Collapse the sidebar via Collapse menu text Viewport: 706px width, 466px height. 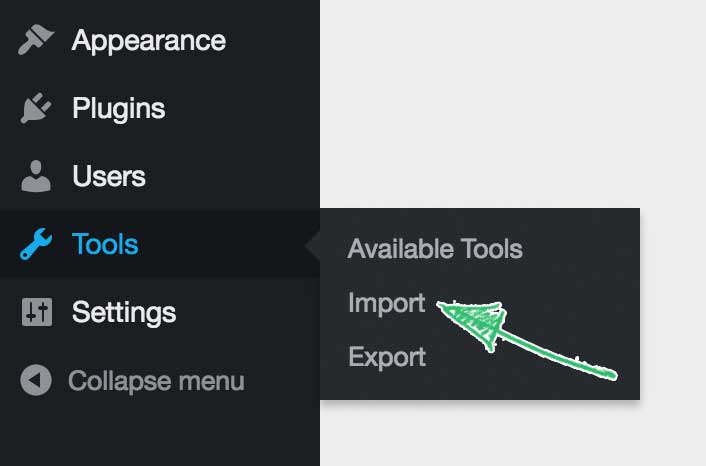click(156, 381)
